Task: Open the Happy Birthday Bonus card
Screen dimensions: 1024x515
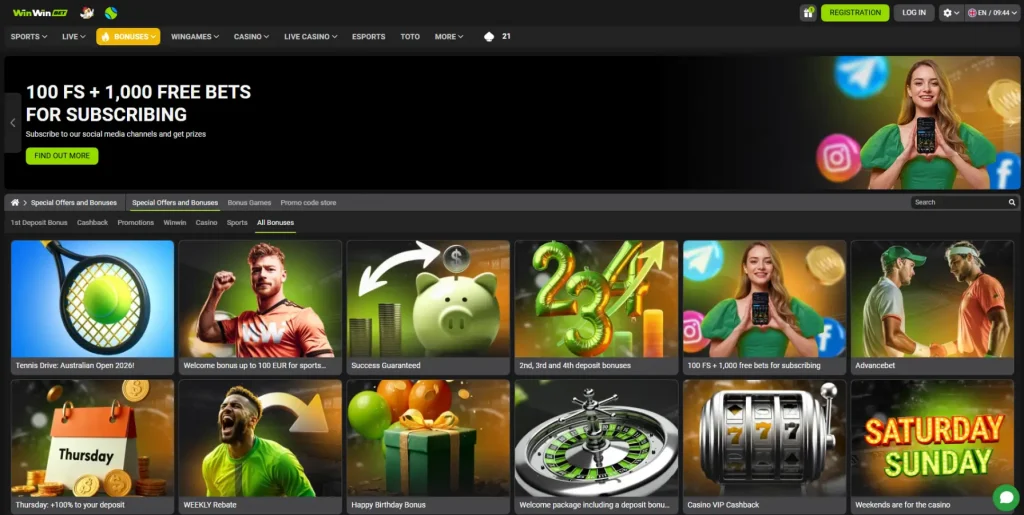Action: (x=428, y=446)
